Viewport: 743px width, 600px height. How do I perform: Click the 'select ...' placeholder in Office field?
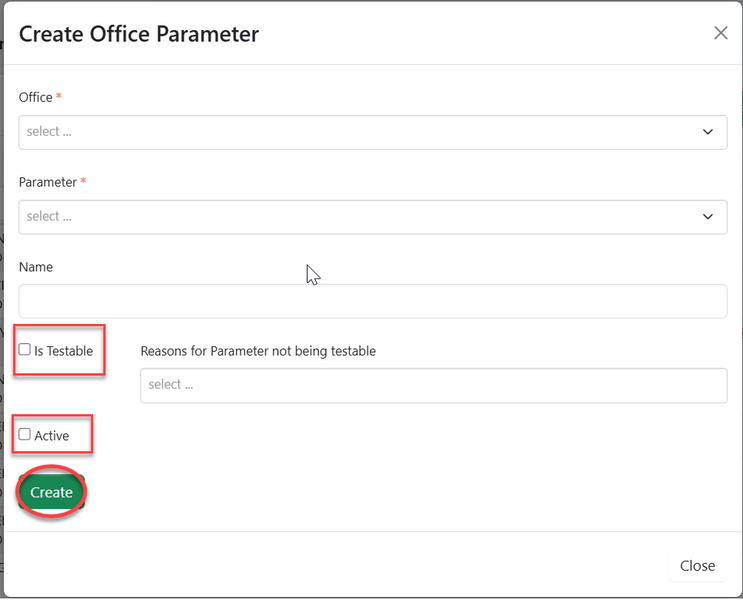[49, 132]
